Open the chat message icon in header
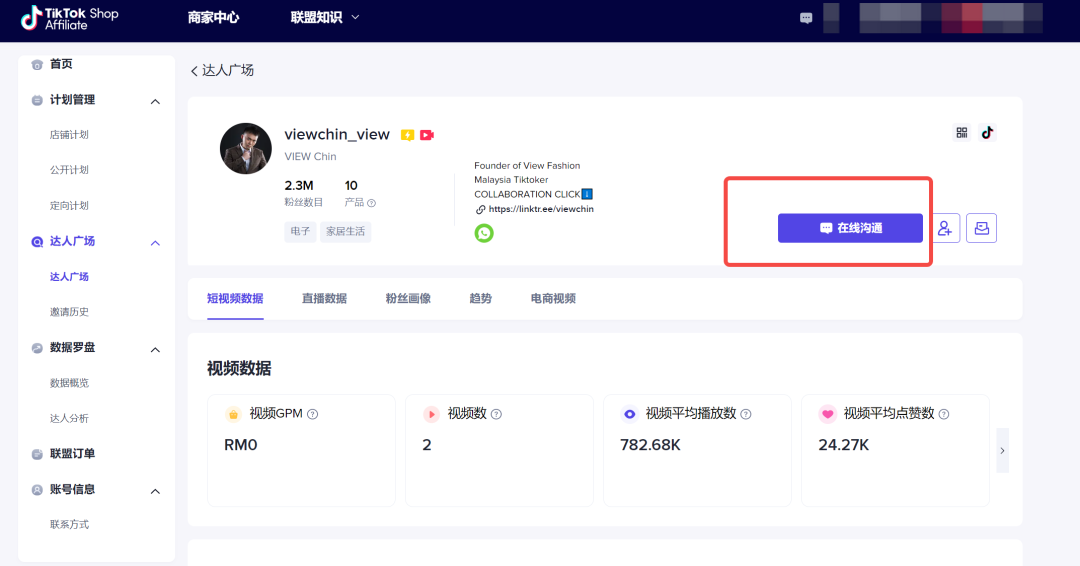This screenshot has width=1080, height=566. click(806, 18)
